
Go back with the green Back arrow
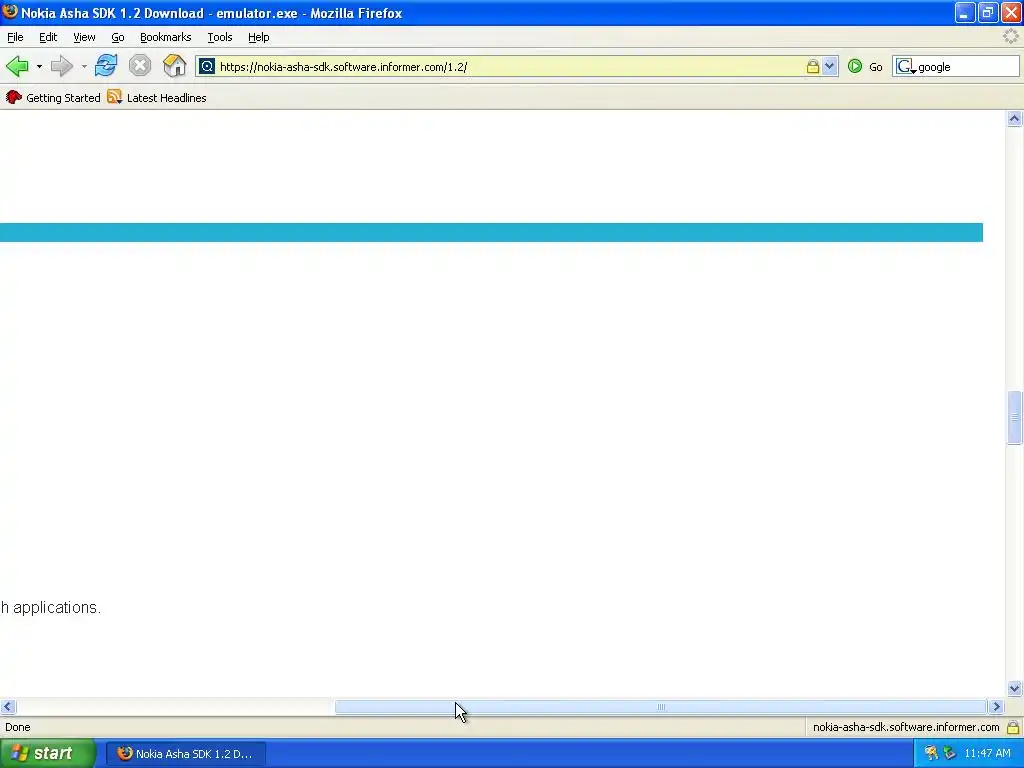pos(18,66)
